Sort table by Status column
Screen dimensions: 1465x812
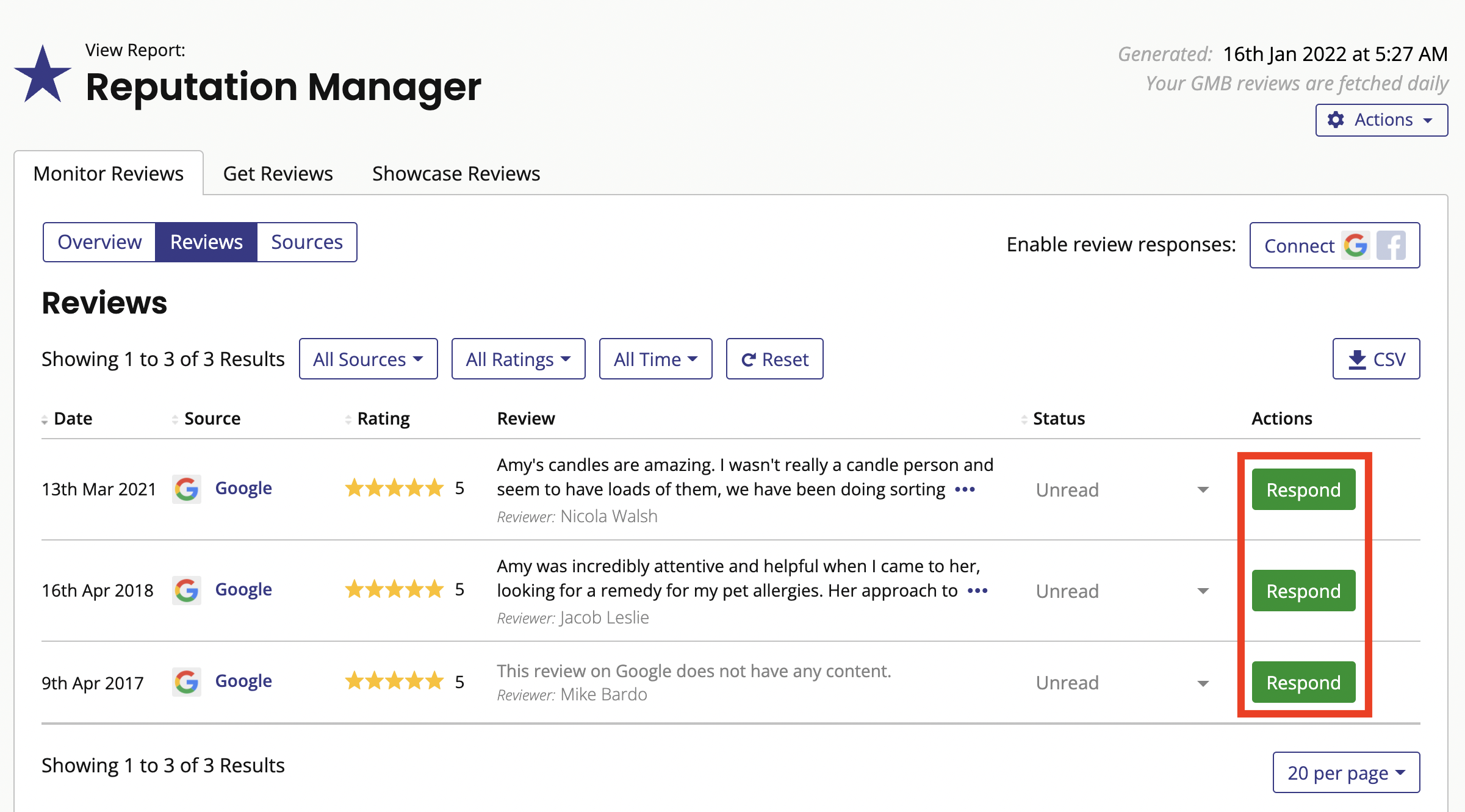pos(1054,419)
